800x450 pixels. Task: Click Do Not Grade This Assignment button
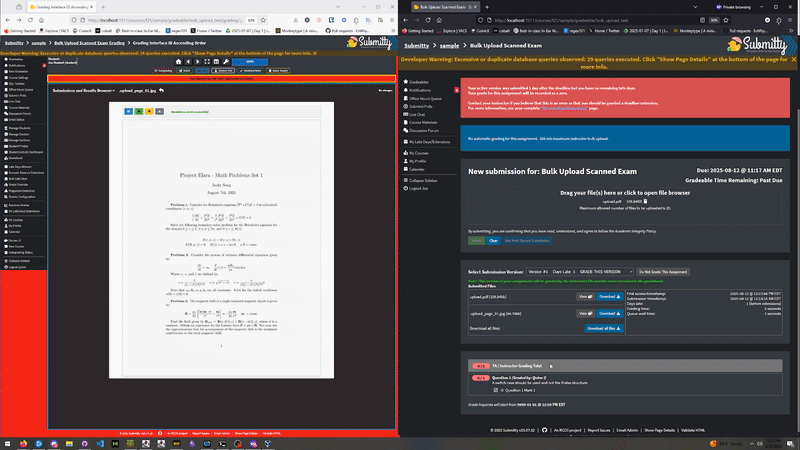pyautogui.click(x=663, y=272)
